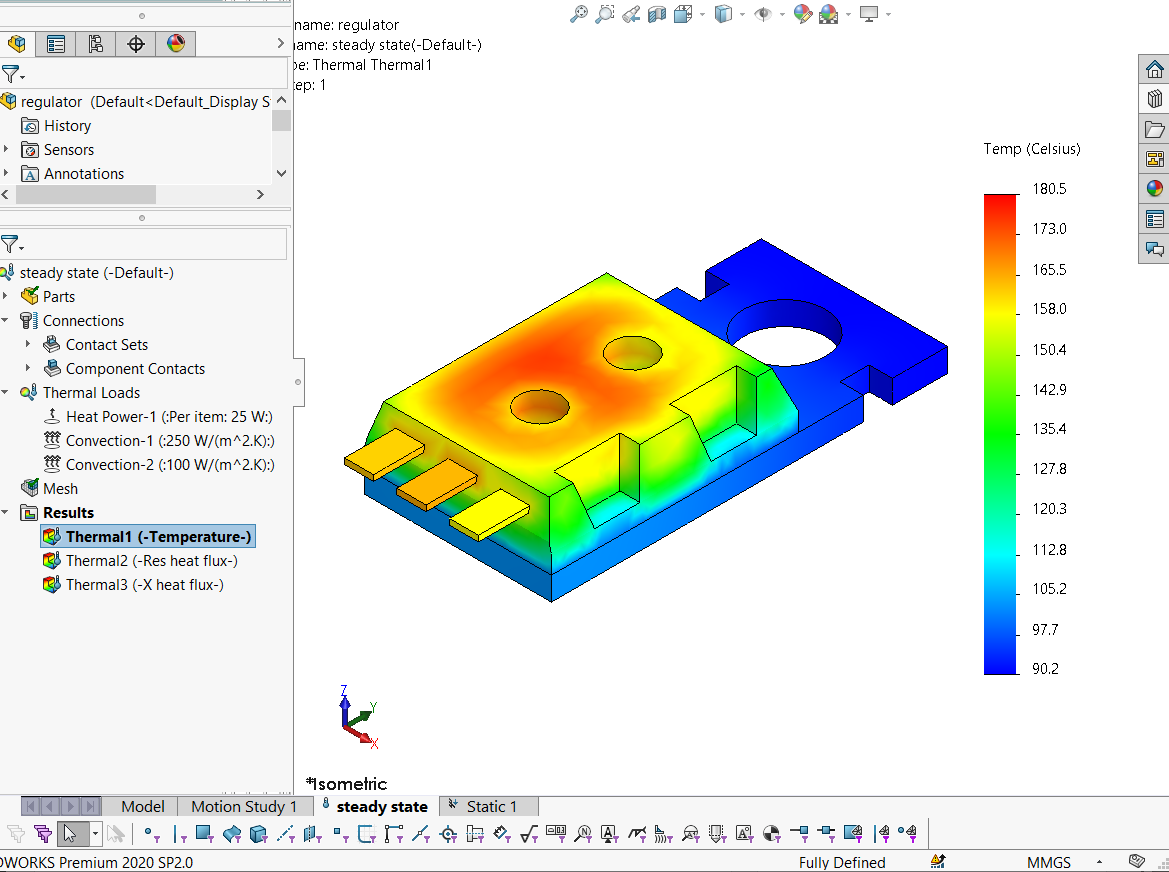Collapse the Thermal Loads node
This screenshot has width=1169, height=872.
6,393
